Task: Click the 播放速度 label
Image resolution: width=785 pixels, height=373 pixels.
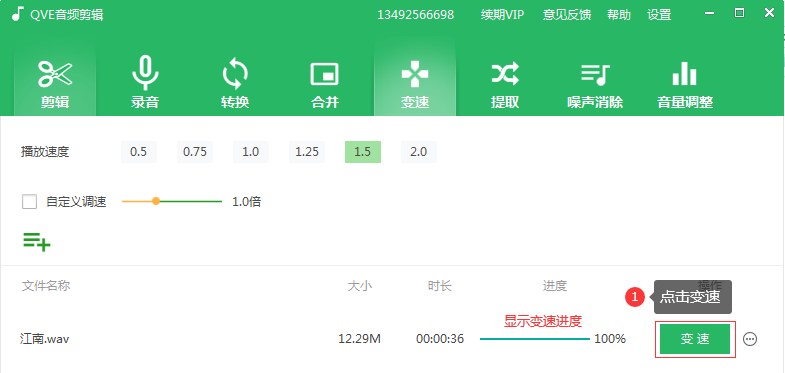Action: [45, 152]
